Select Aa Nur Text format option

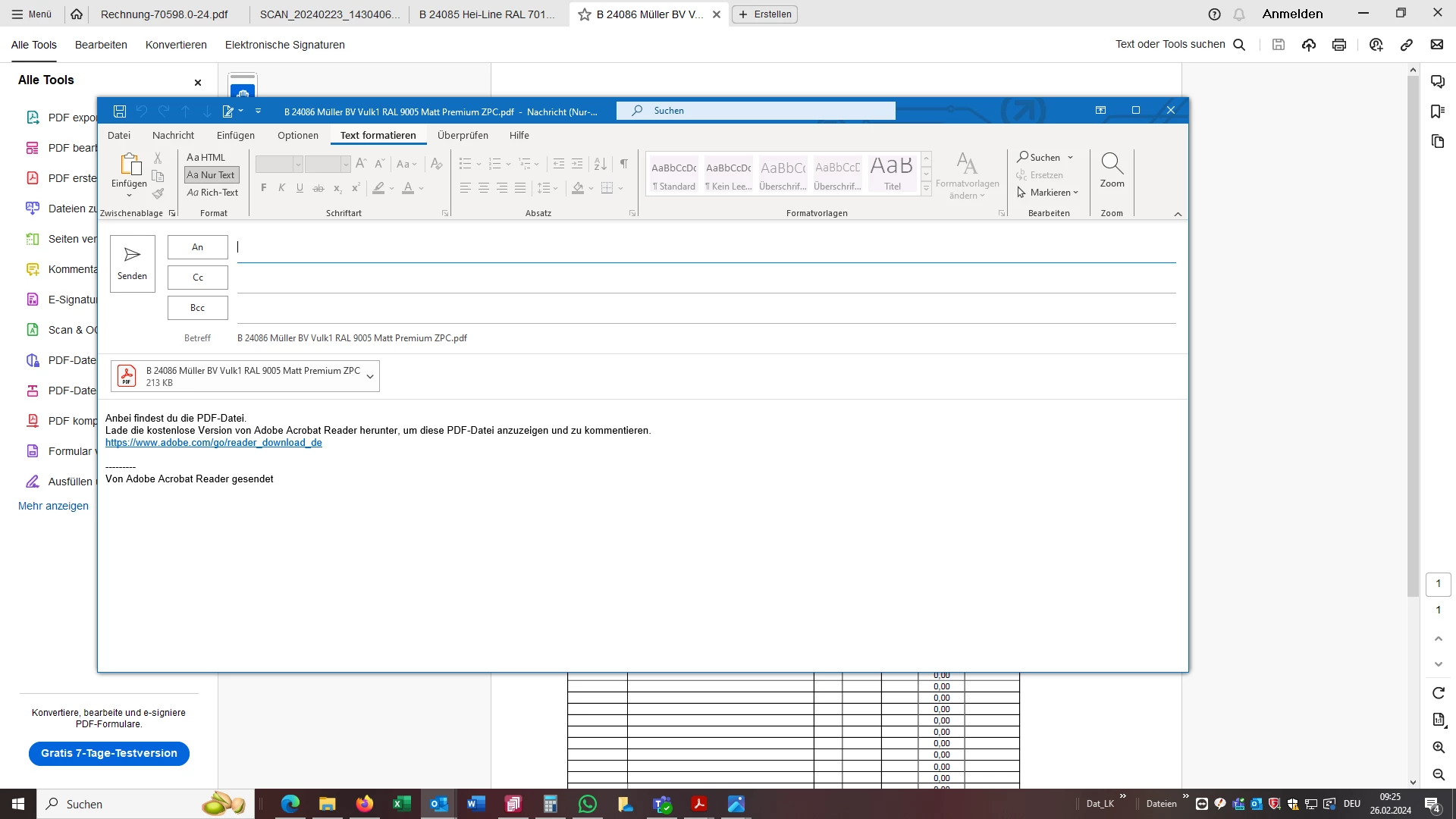pyautogui.click(x=212, y=175)
